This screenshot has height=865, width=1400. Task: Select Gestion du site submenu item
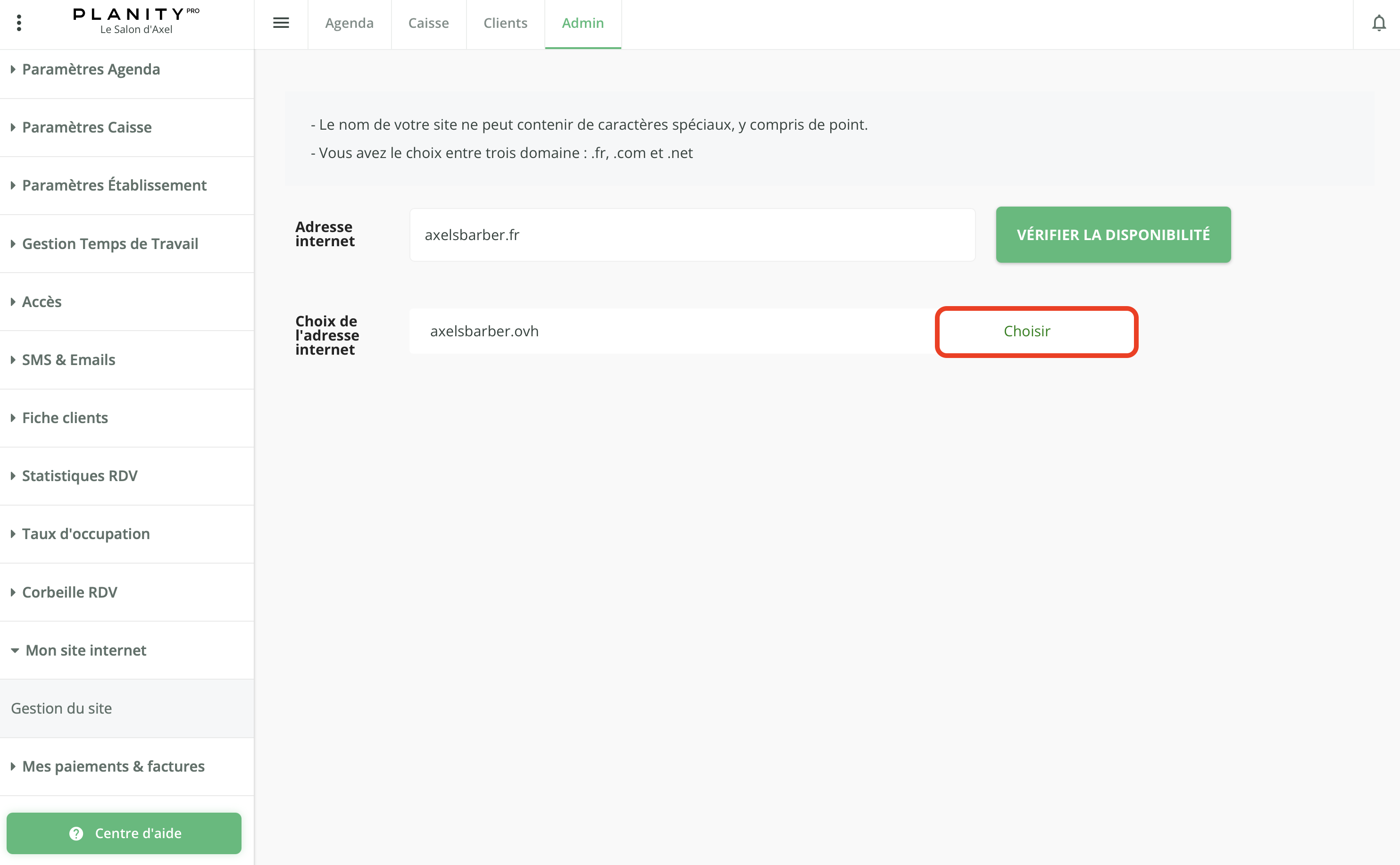tap(62, 708)
